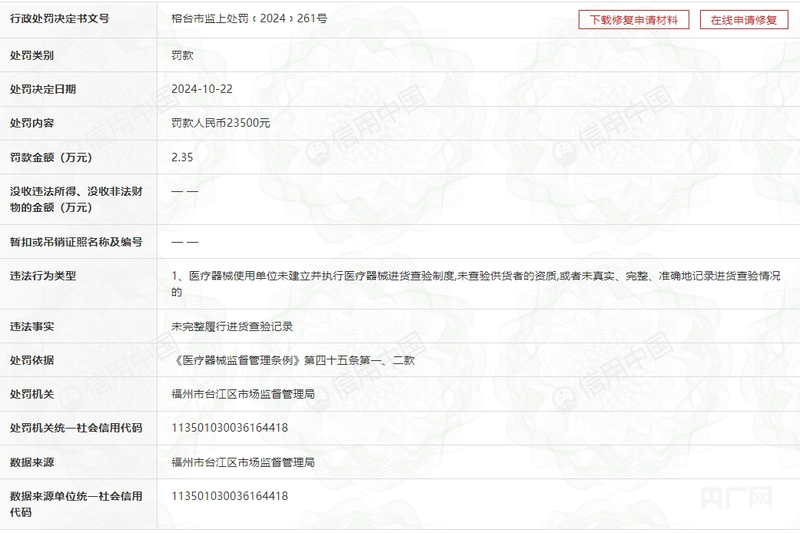800x533 pixels.
Task: Click the violation type description starting with 1、医疗器械使用单位
Action: tap(476, 284)
